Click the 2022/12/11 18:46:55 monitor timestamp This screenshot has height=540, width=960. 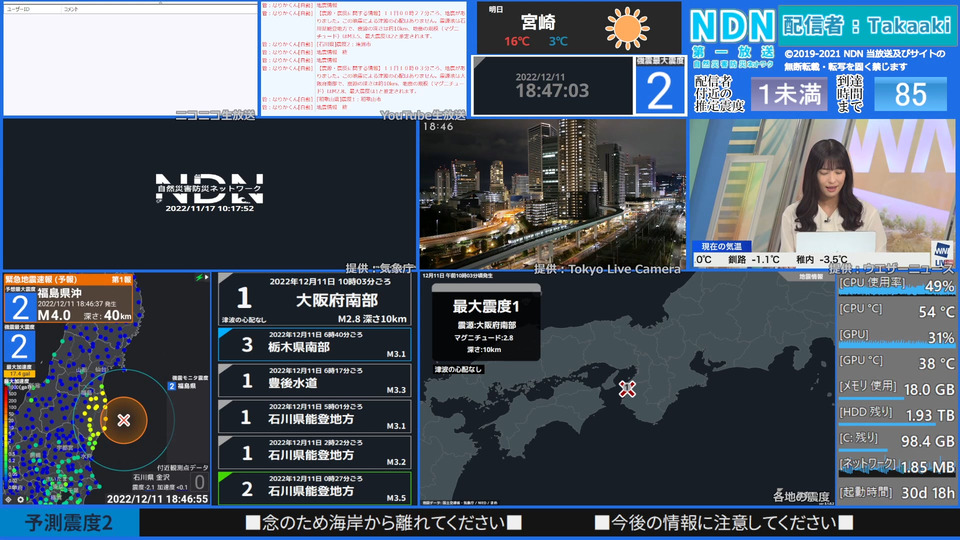[x=157, y=499]
